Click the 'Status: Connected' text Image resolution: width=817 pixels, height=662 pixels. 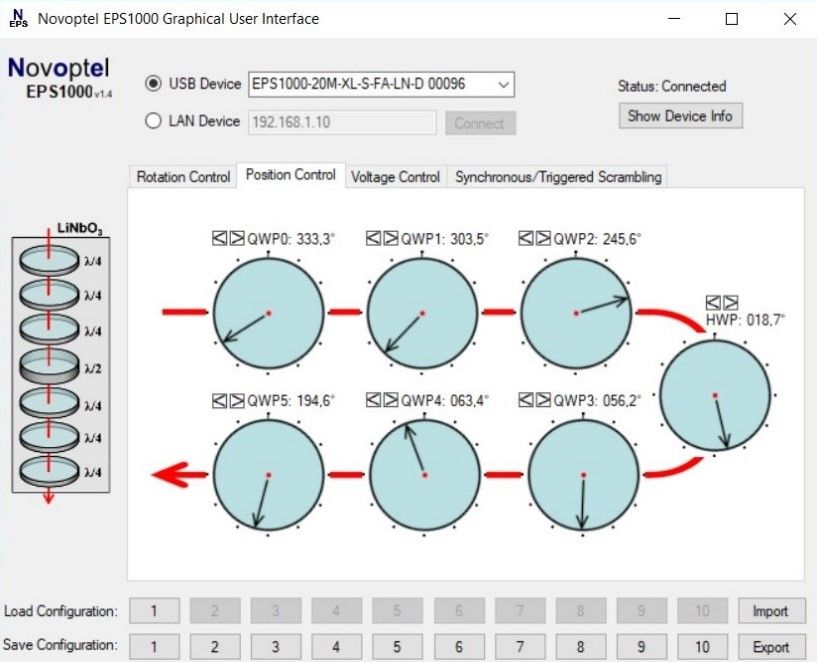coord(672,86)
